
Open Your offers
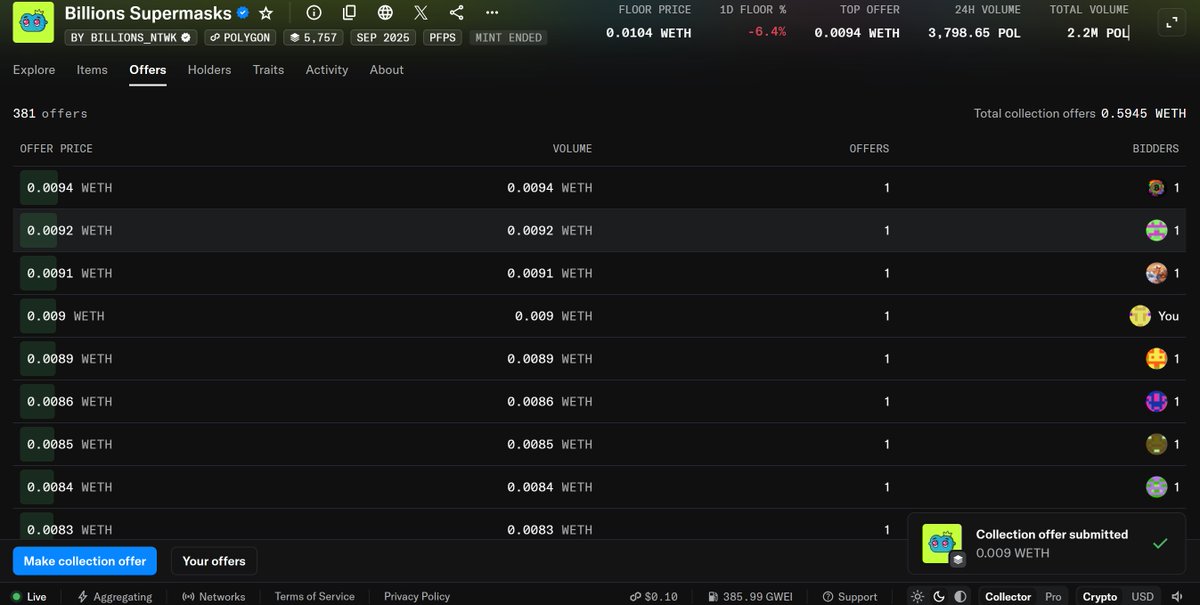tap(214, 561)
